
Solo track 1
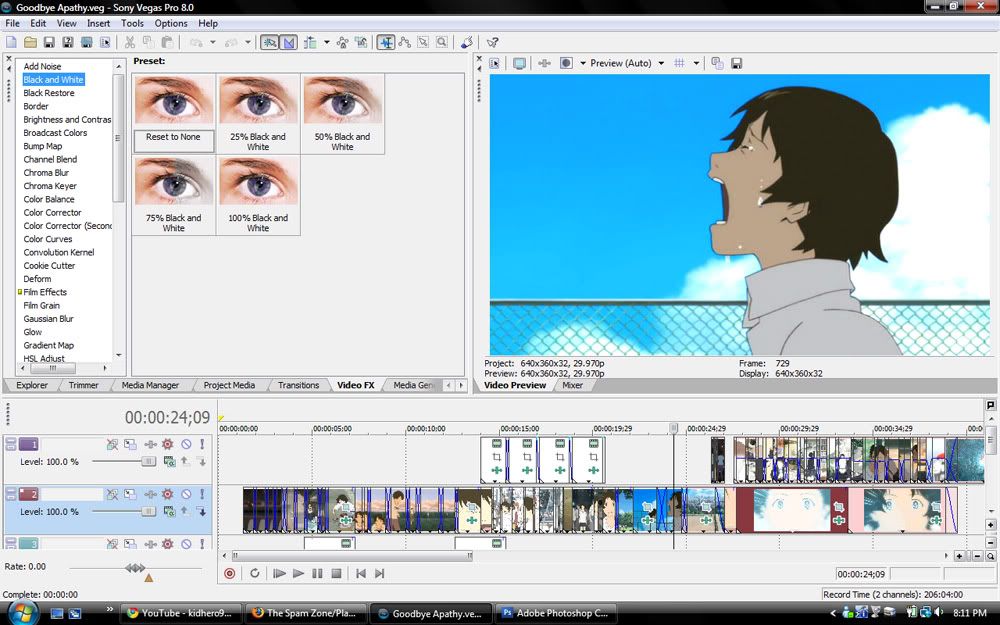click(202, 445)
